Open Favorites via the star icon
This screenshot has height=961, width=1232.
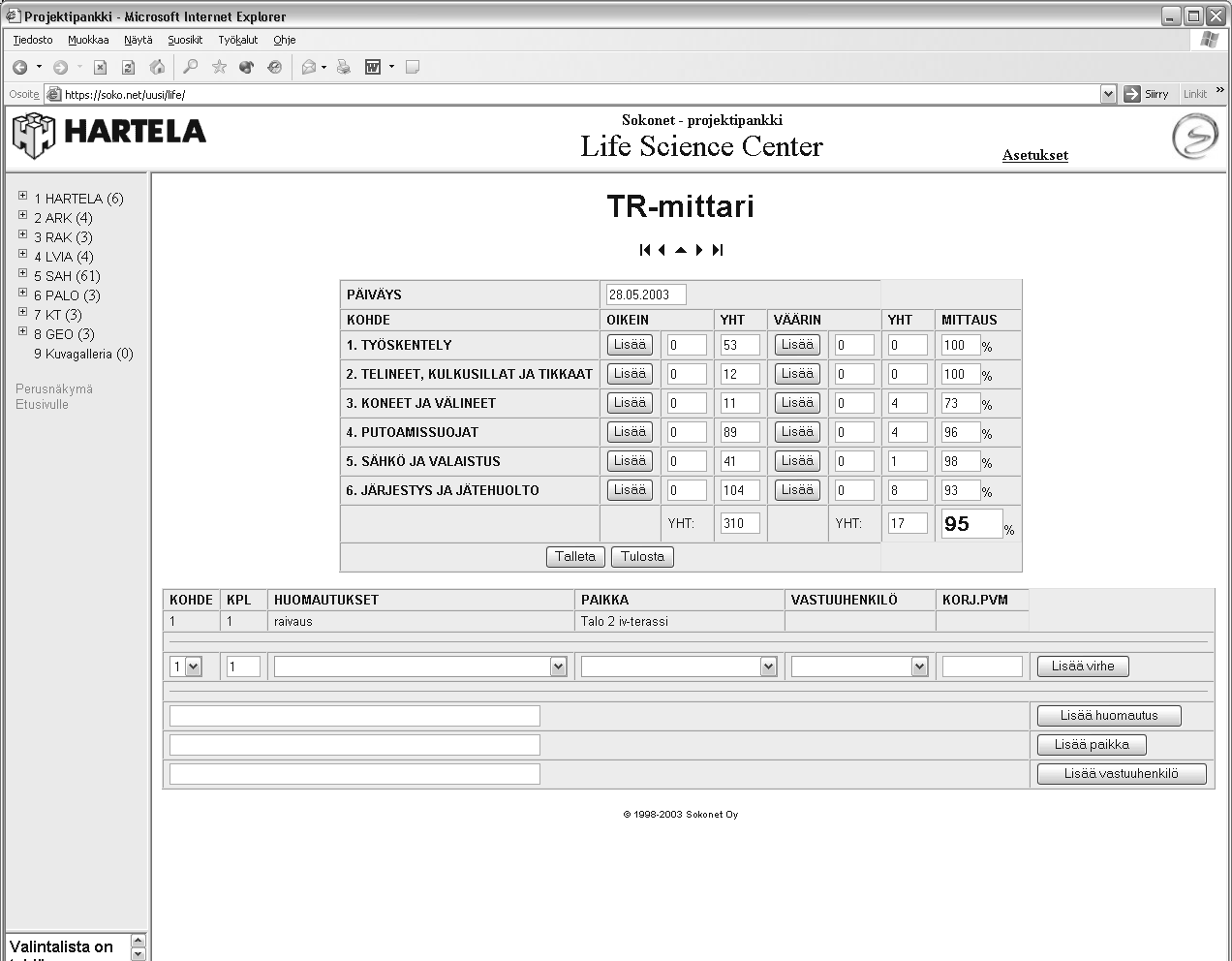[219, 67]
